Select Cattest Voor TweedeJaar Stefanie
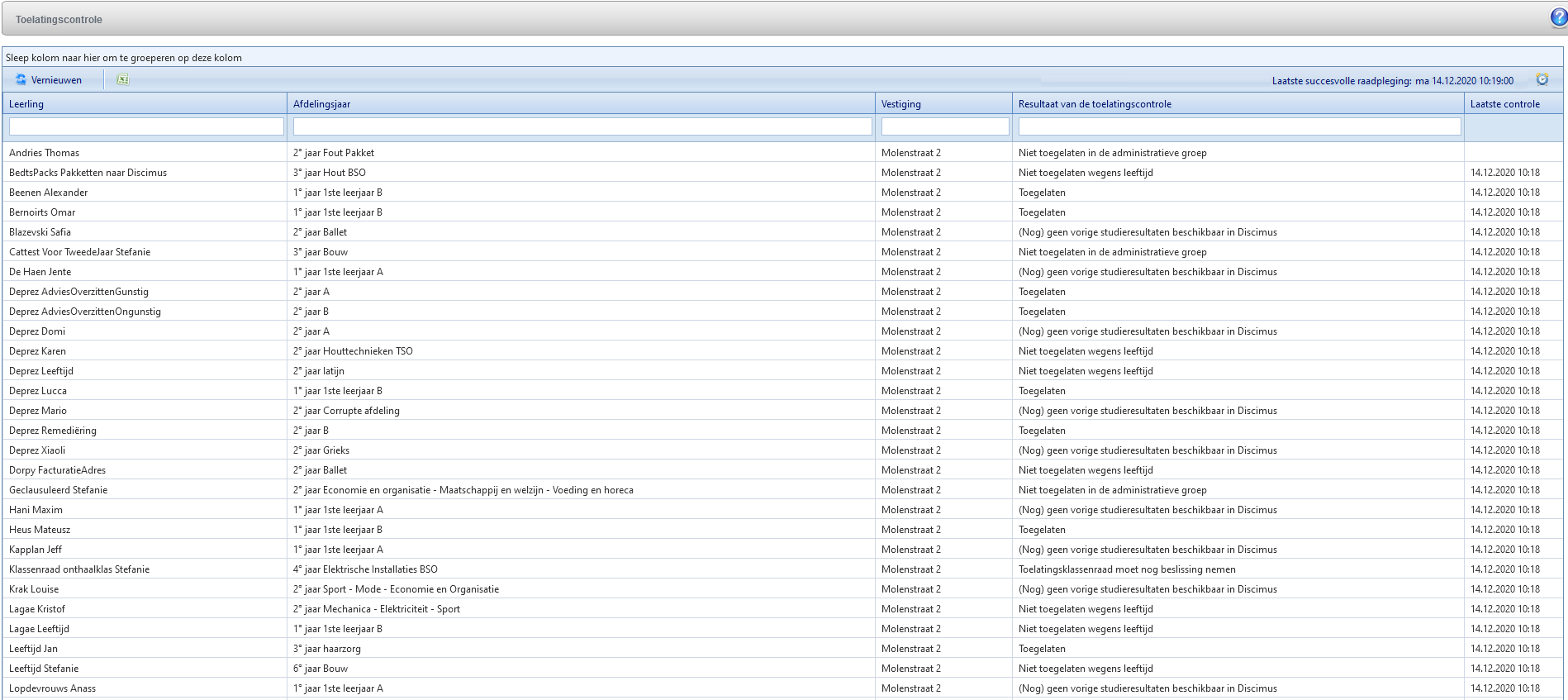The height and width of the screenshot is (700, 1568). (80, 252)
